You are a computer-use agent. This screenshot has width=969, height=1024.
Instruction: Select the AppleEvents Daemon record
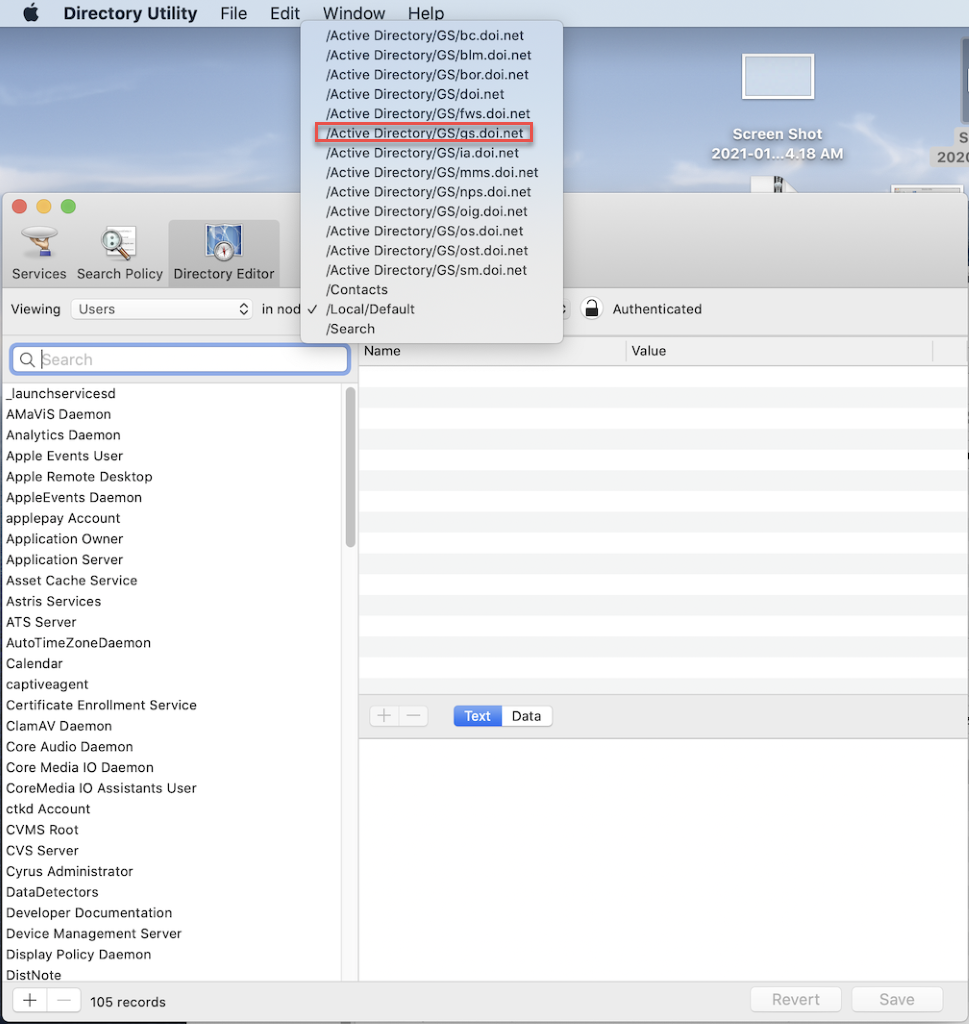pos(172,498)
